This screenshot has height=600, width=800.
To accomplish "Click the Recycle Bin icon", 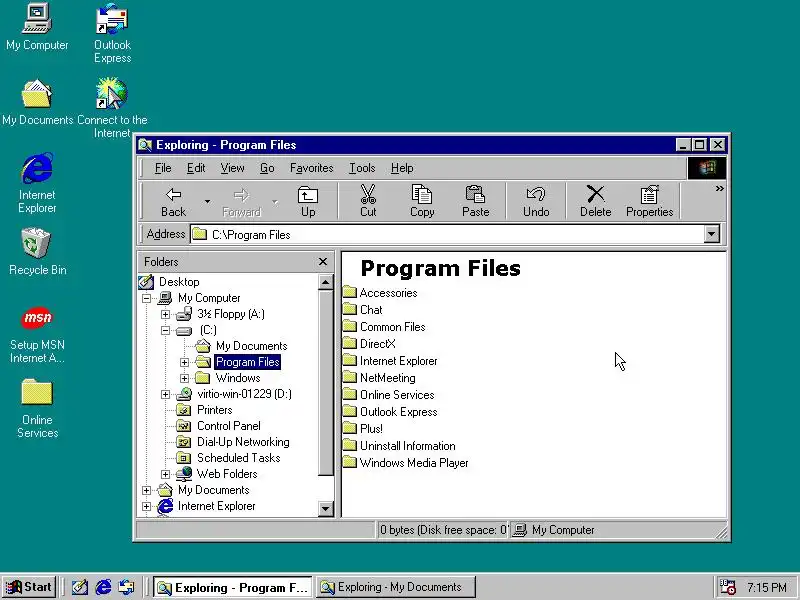I will (37, 252).
